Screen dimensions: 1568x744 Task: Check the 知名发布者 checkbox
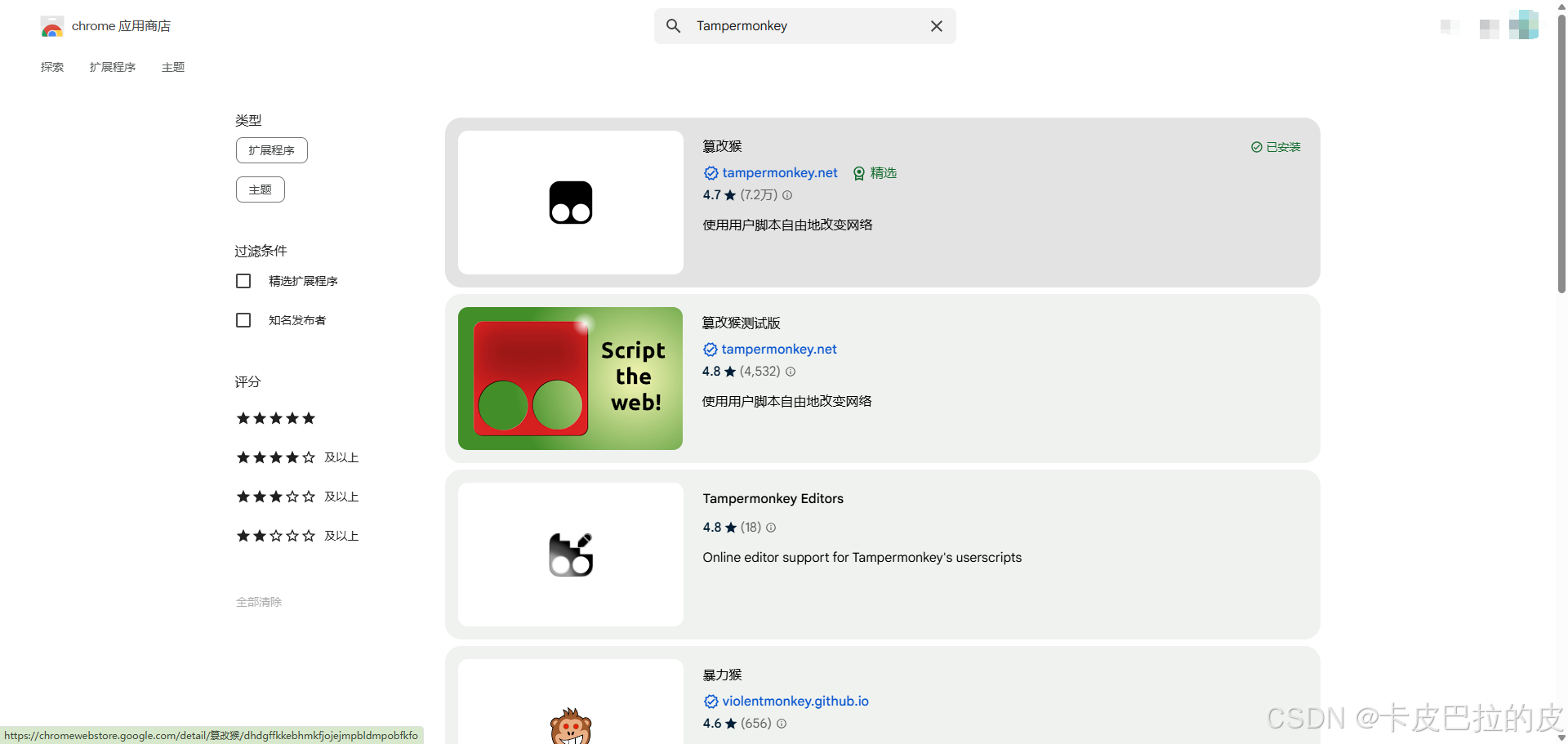click(243, 320)
